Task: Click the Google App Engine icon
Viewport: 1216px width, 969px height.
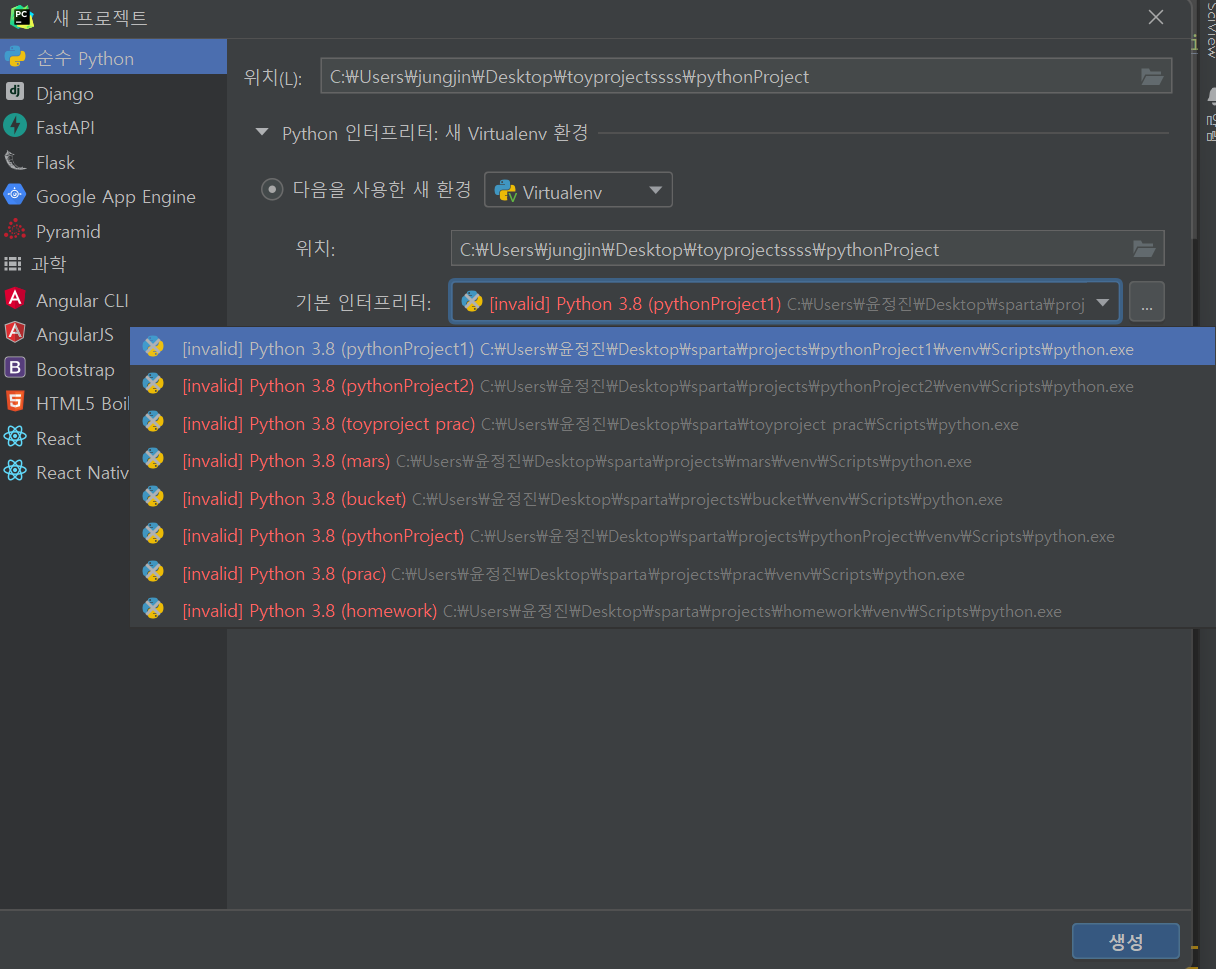Action: coord(14,195)
